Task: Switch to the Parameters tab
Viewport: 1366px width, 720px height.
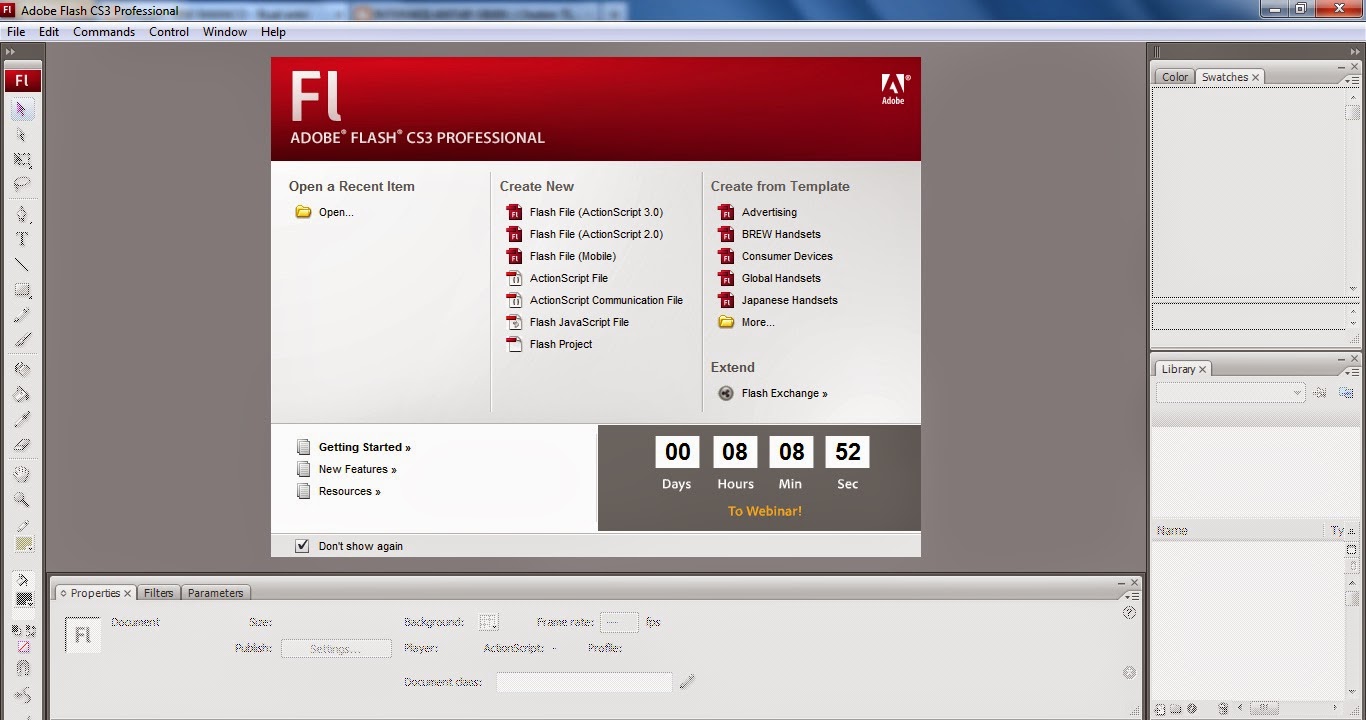Action: click(215, 593)
